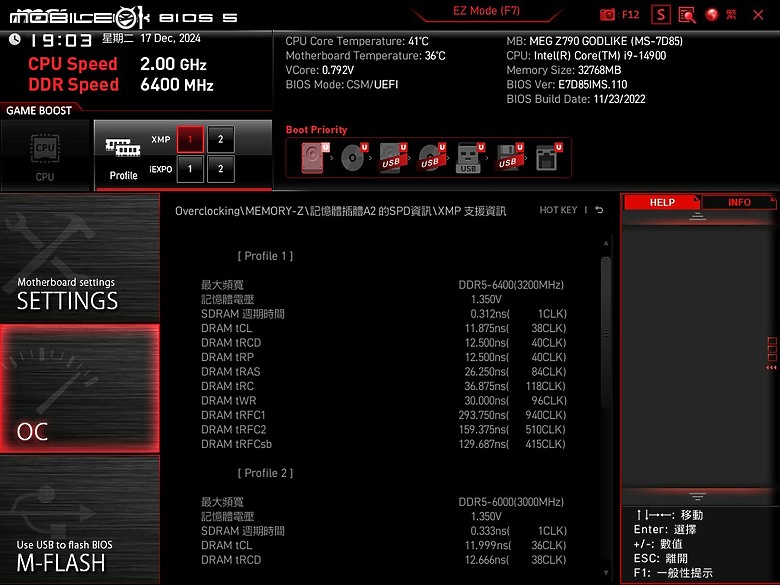
Task: Select hard disk boot priority device
Action: tap(314, 158)
